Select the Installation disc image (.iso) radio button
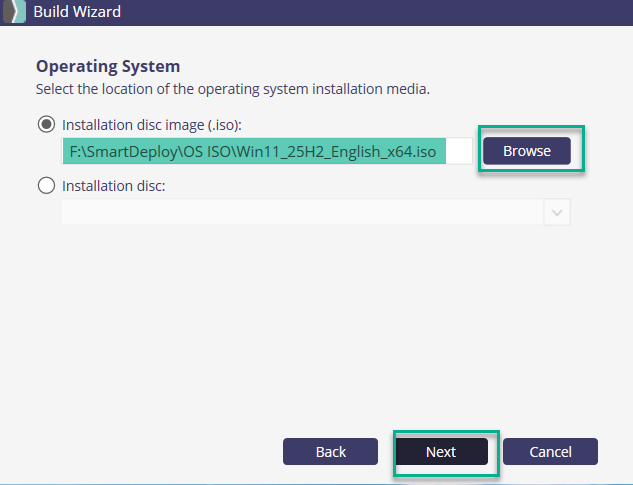This screenshot has width=633, height=485. (45, 125)
